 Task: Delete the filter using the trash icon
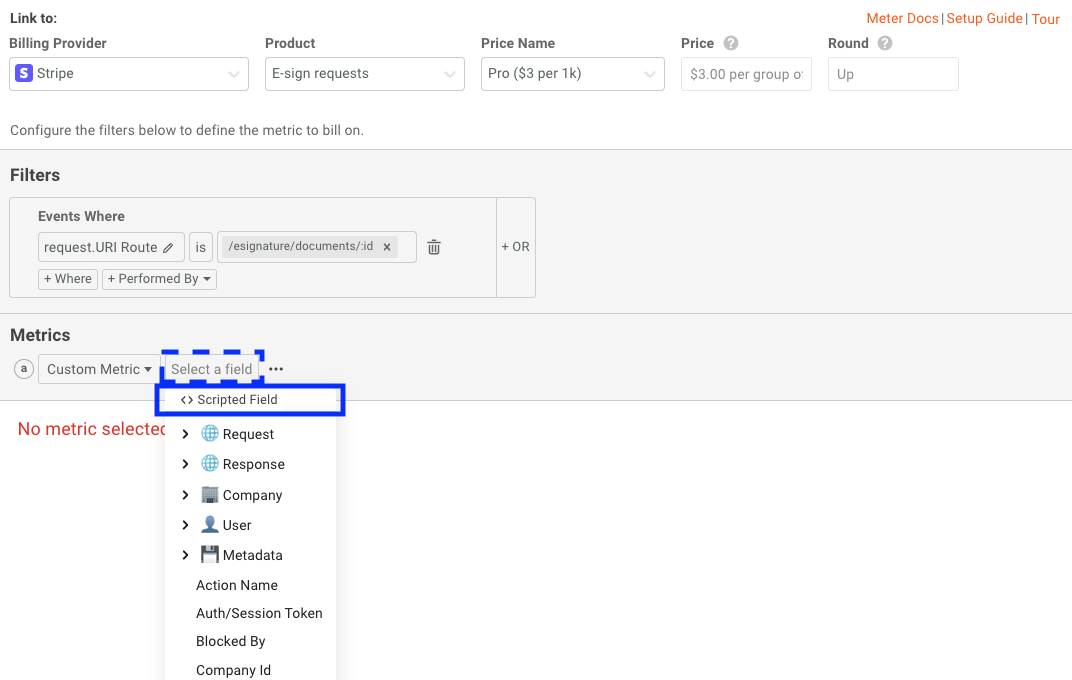[x=433, y=246]
